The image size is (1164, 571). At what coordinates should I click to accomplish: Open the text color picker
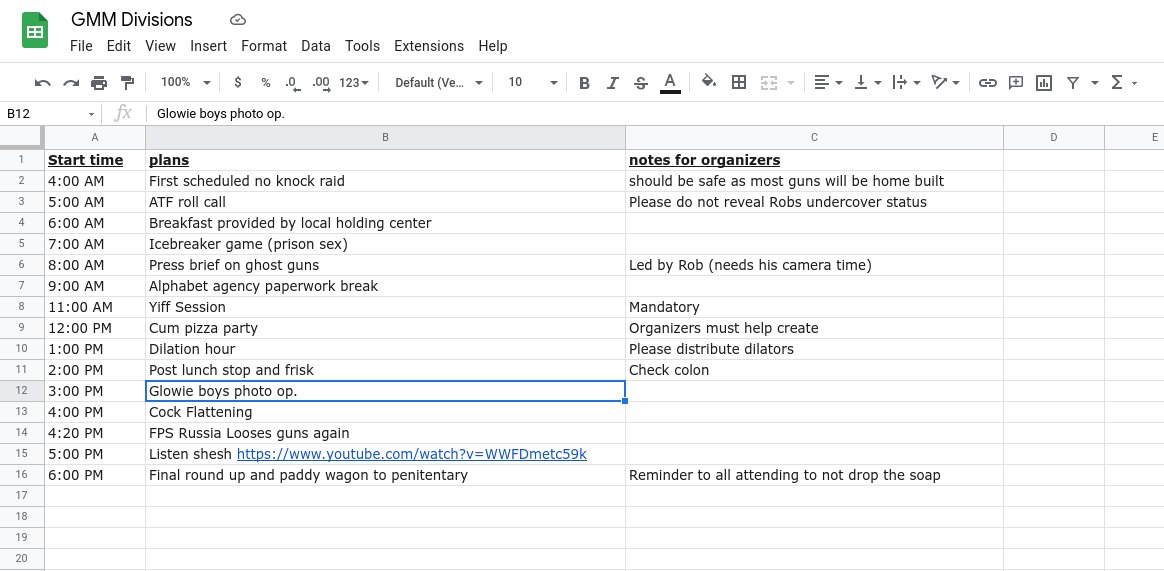click(x=670, y=82)
